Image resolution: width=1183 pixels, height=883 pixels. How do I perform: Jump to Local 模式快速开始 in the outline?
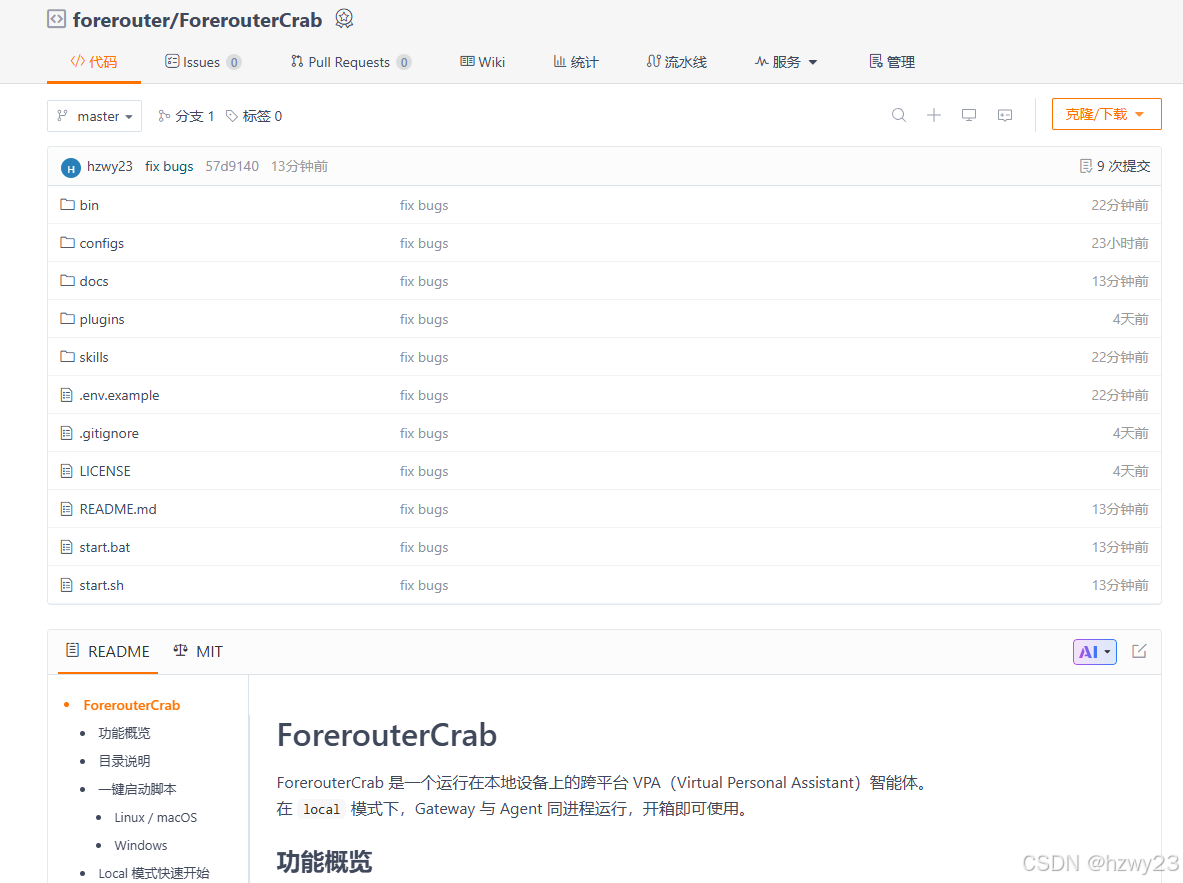click(154, 873)
